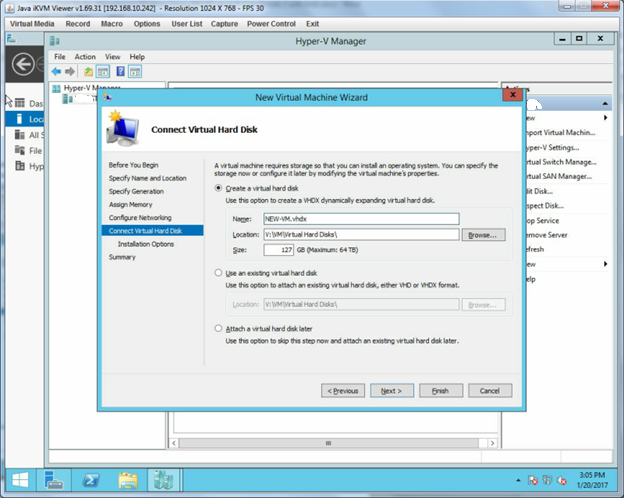Open the Action menu in Hyper-V Manager
This screenshot has height=498, width=624.
[x=85, y=57]
